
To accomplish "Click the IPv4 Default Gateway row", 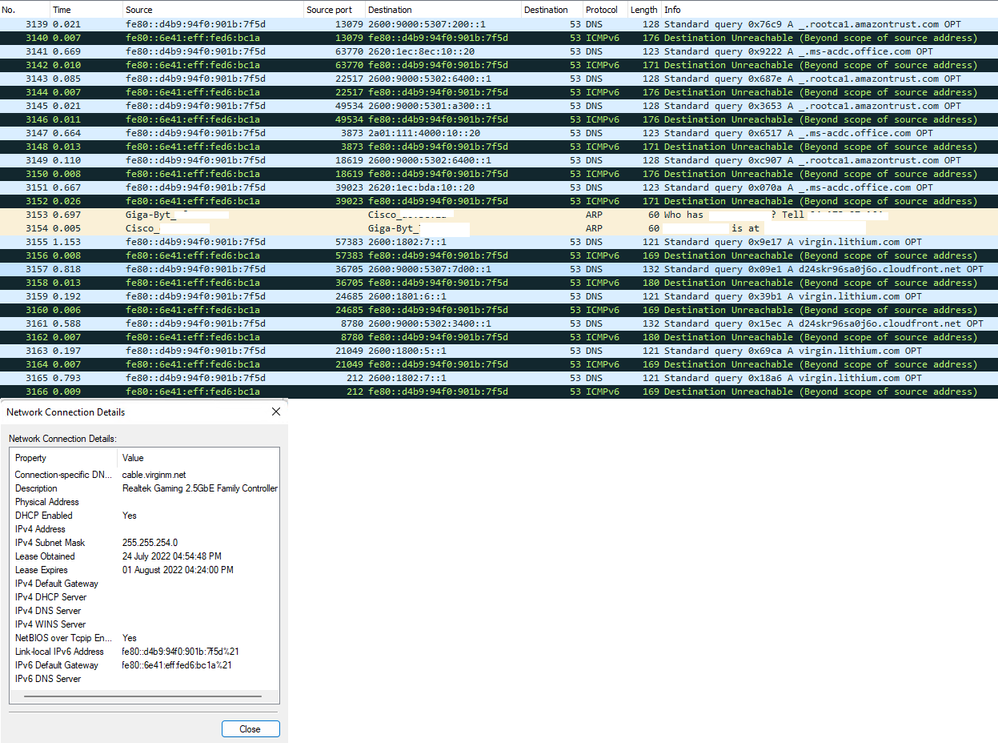I will click(x=144, y=583).
